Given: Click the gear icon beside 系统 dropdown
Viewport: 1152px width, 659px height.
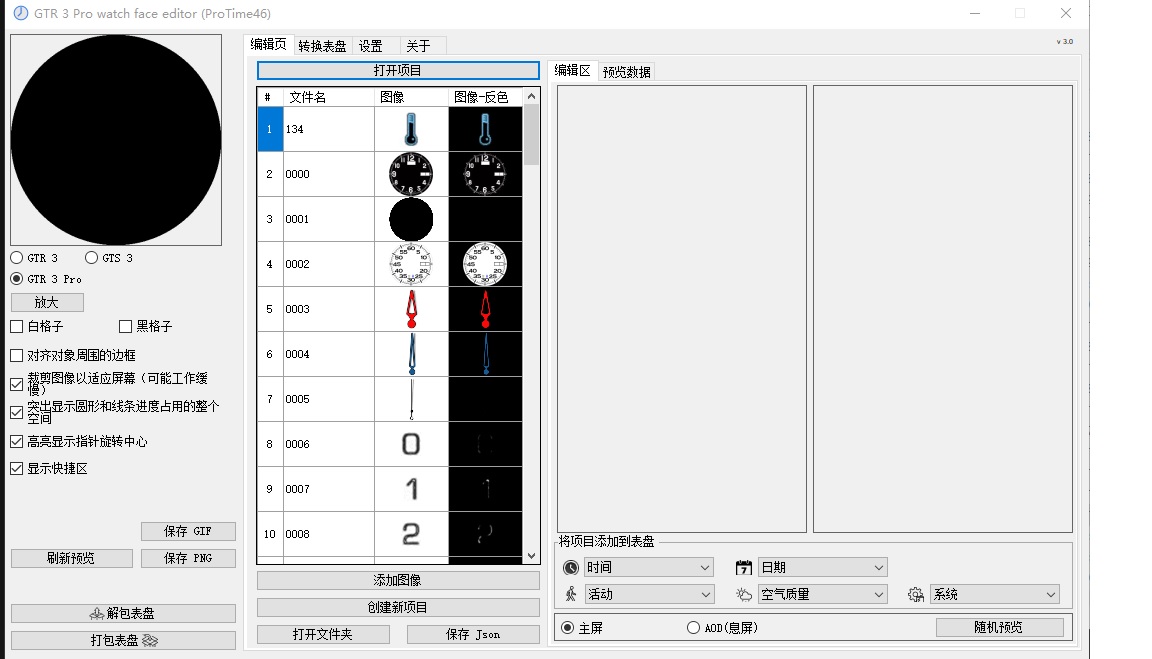Looking at the screenshot, I should pos(915,594).
